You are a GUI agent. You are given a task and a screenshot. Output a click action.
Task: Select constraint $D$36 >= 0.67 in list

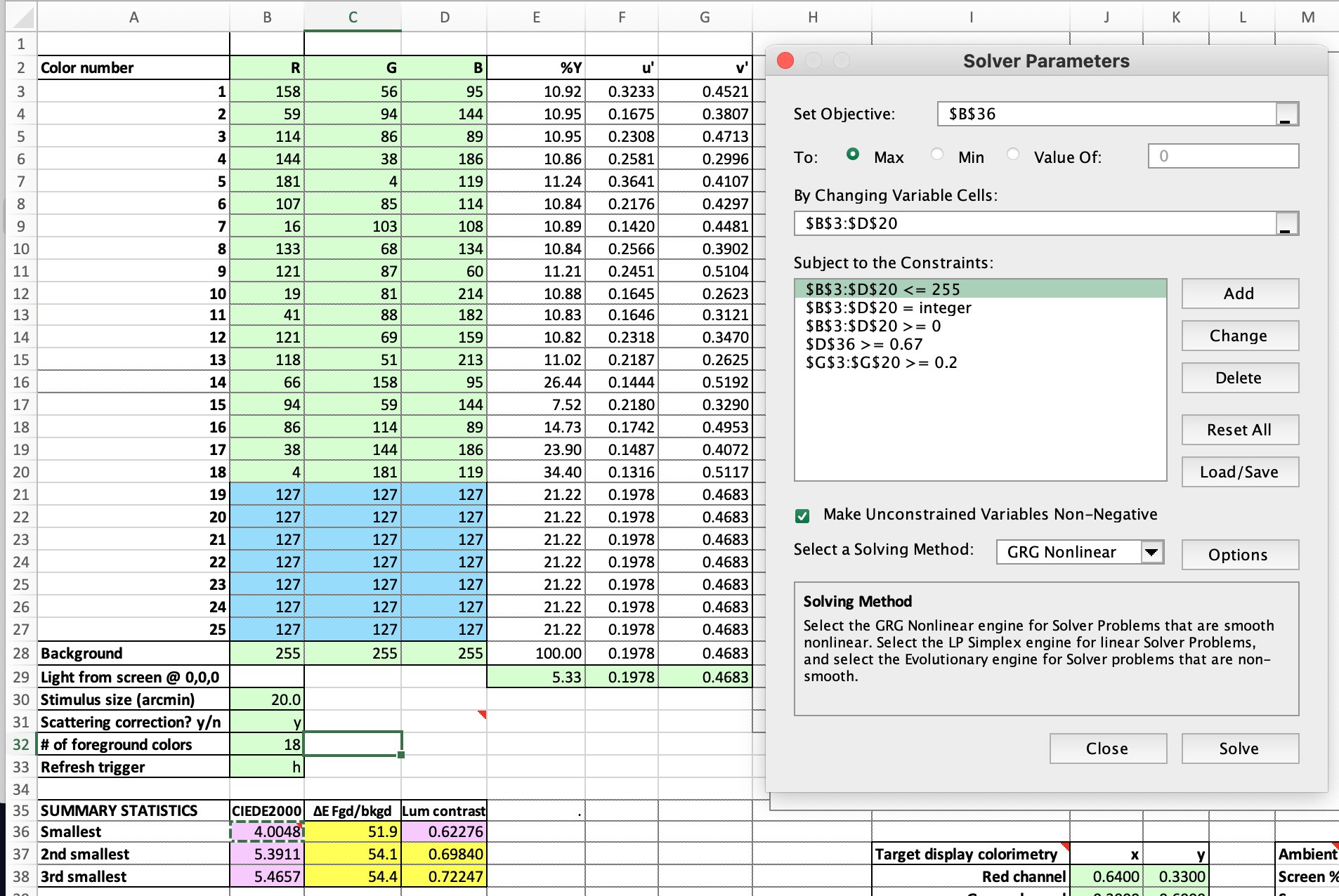pyautogui.click(x=864, y=344)
